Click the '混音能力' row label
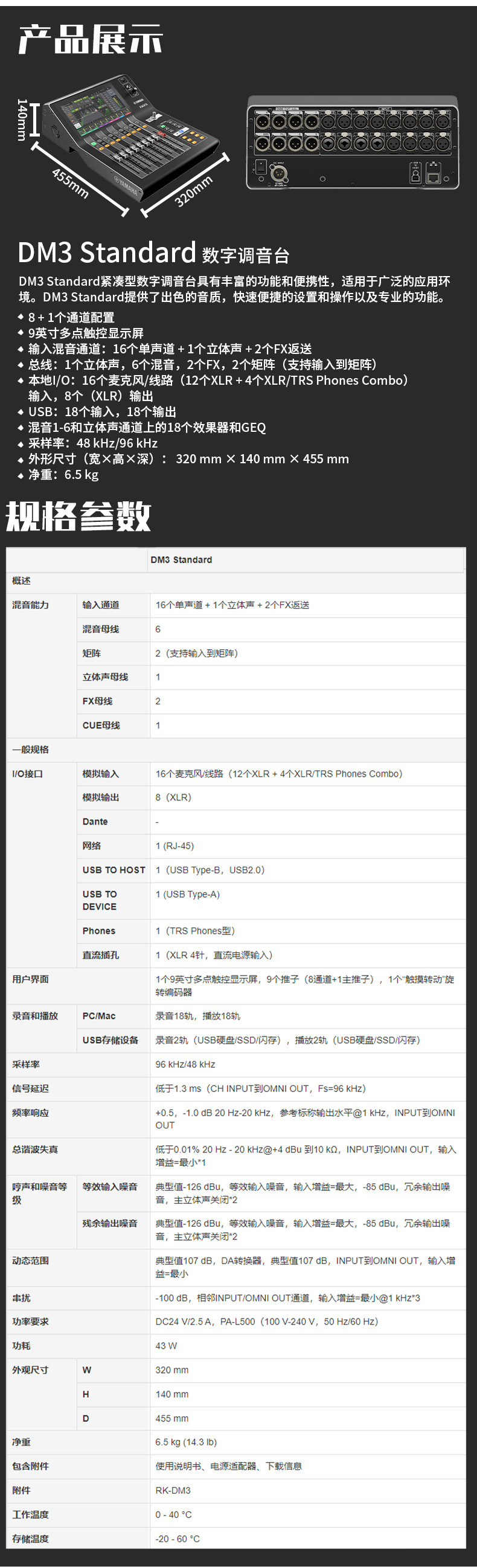 [30, 605]
